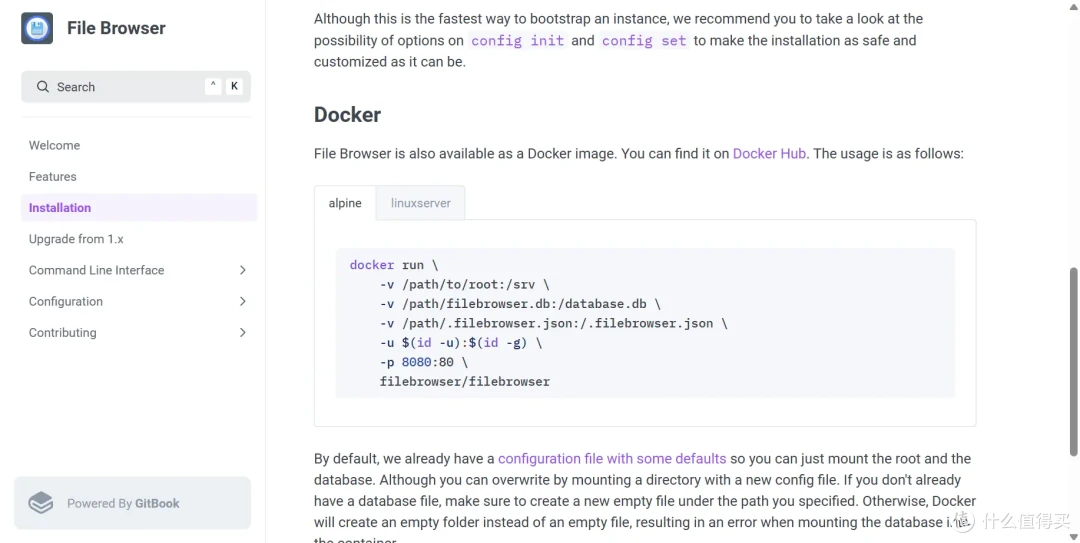
Task: Click the '-p 8080:80' code line
Action: (424, 362)
